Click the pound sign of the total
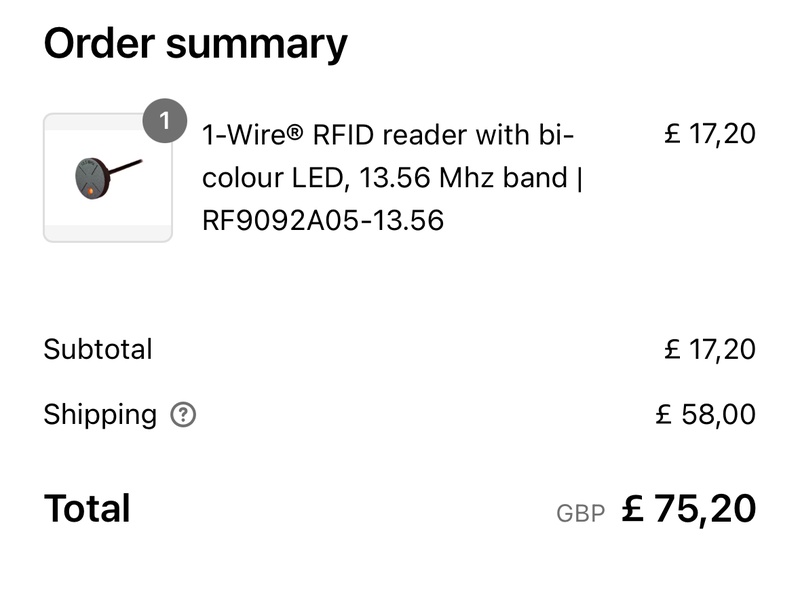The image size is (800, 599). (633, 509)
